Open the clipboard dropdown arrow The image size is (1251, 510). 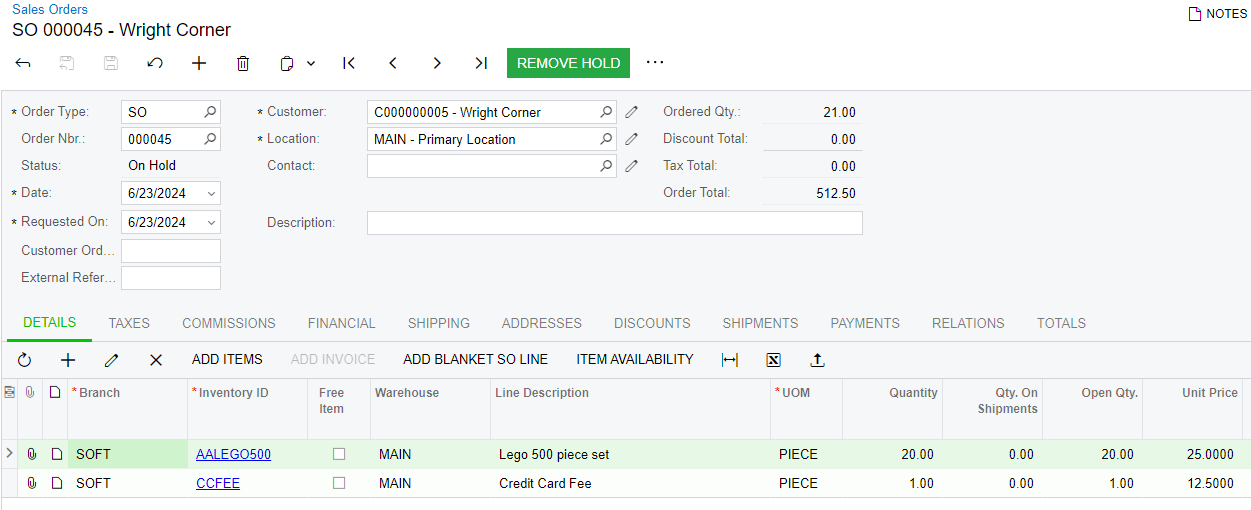(311, 63)
